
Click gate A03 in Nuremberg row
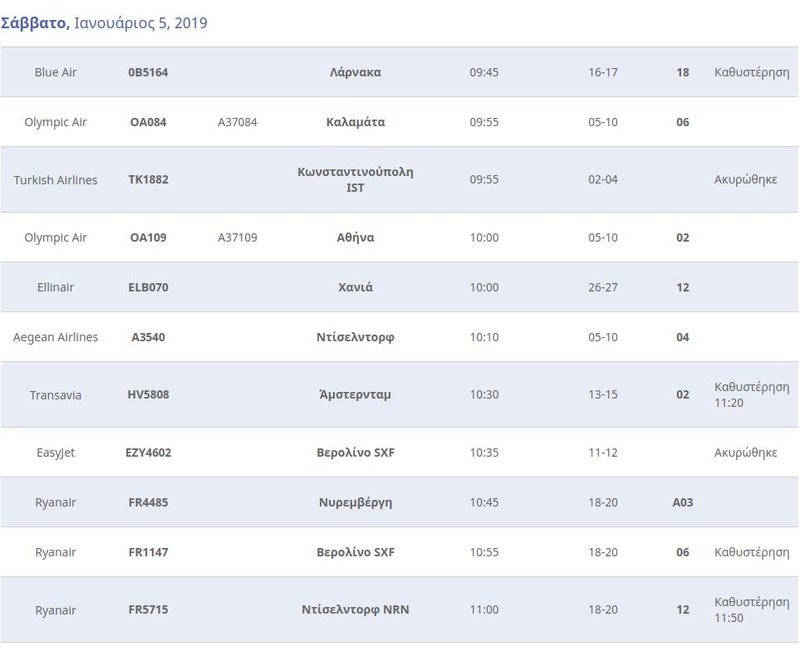pos(683,502)
